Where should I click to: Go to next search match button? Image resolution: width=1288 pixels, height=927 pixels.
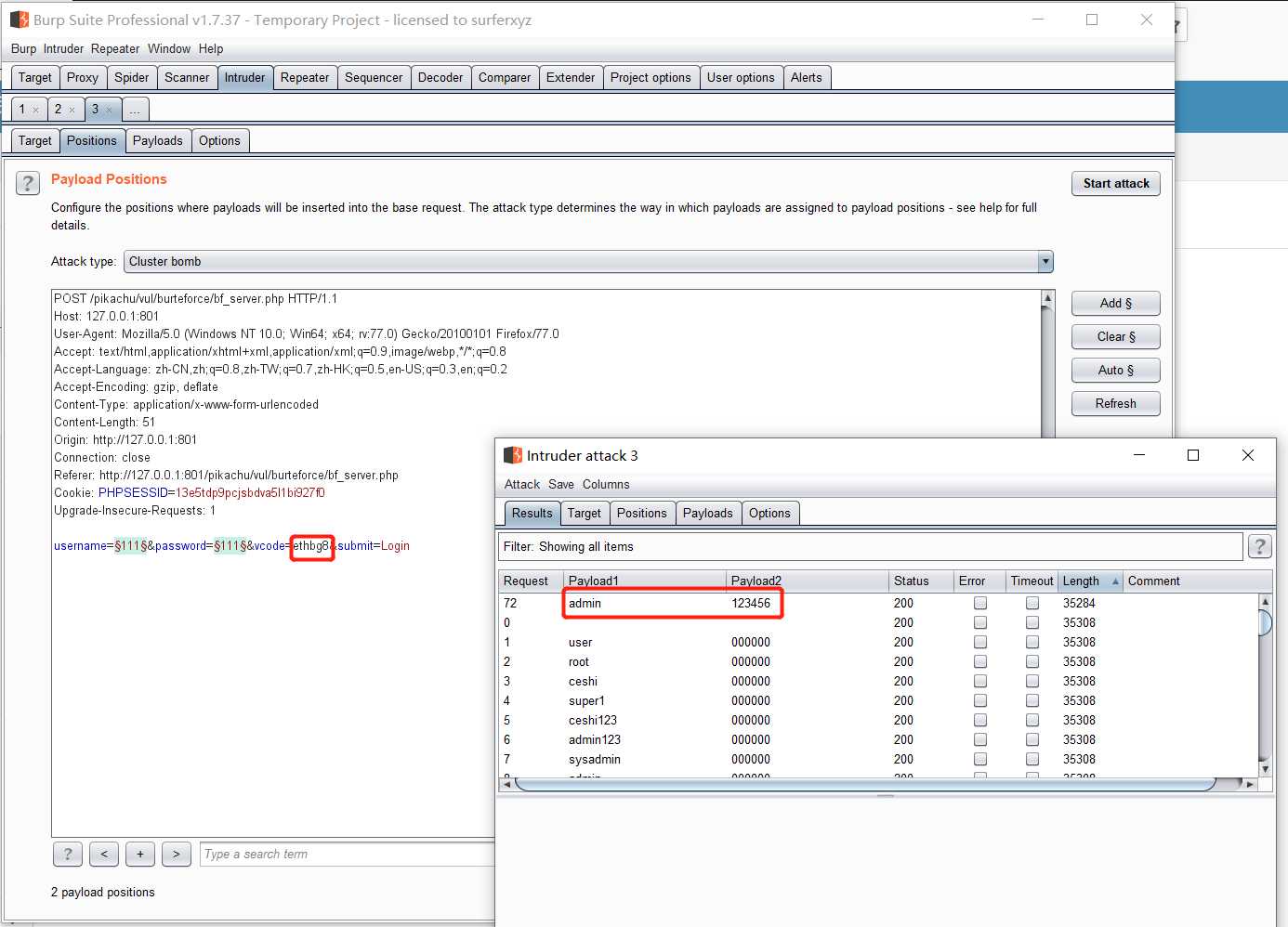tap(177, 854)
